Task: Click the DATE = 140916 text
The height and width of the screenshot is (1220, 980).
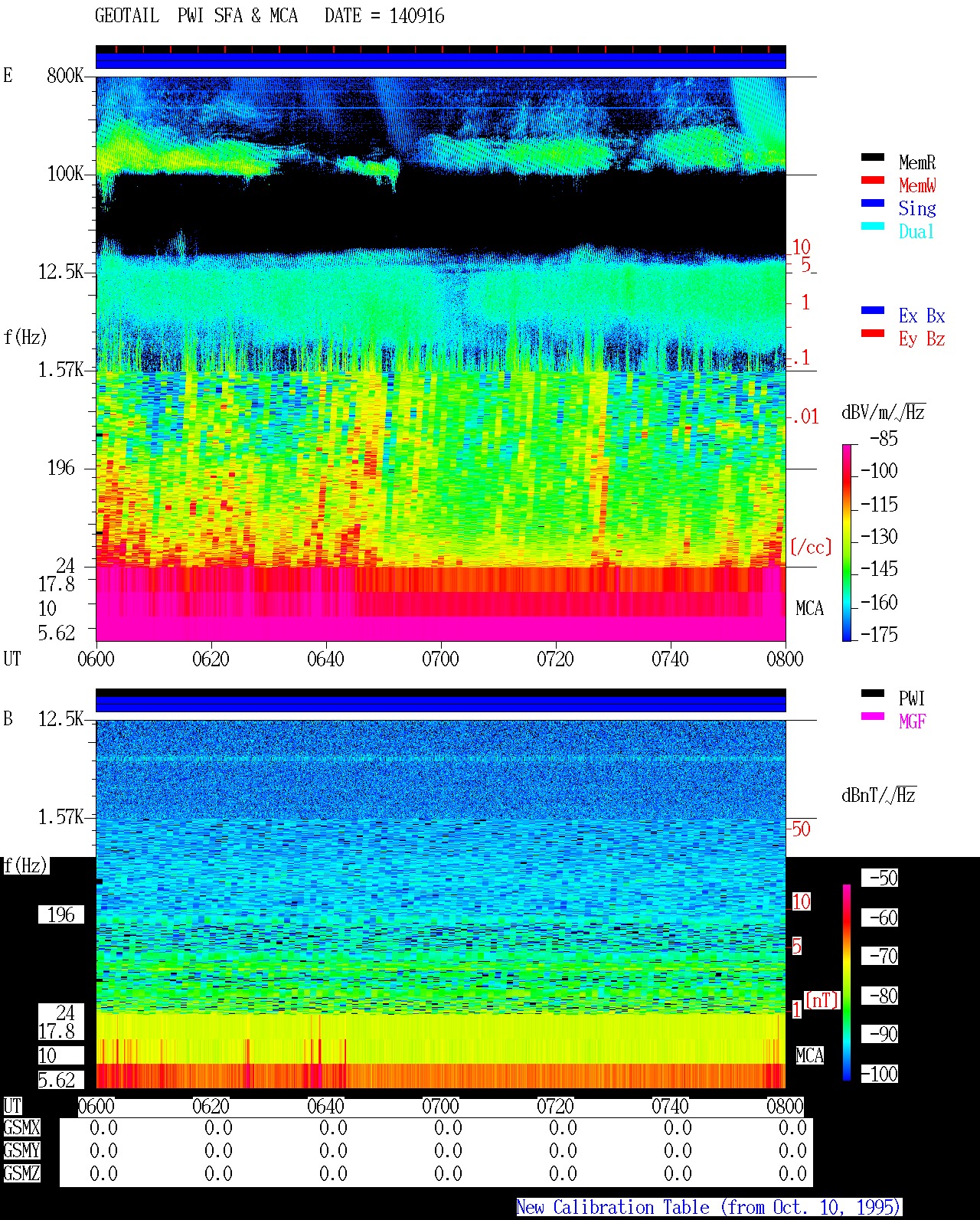Action: [x=384, y=16]
